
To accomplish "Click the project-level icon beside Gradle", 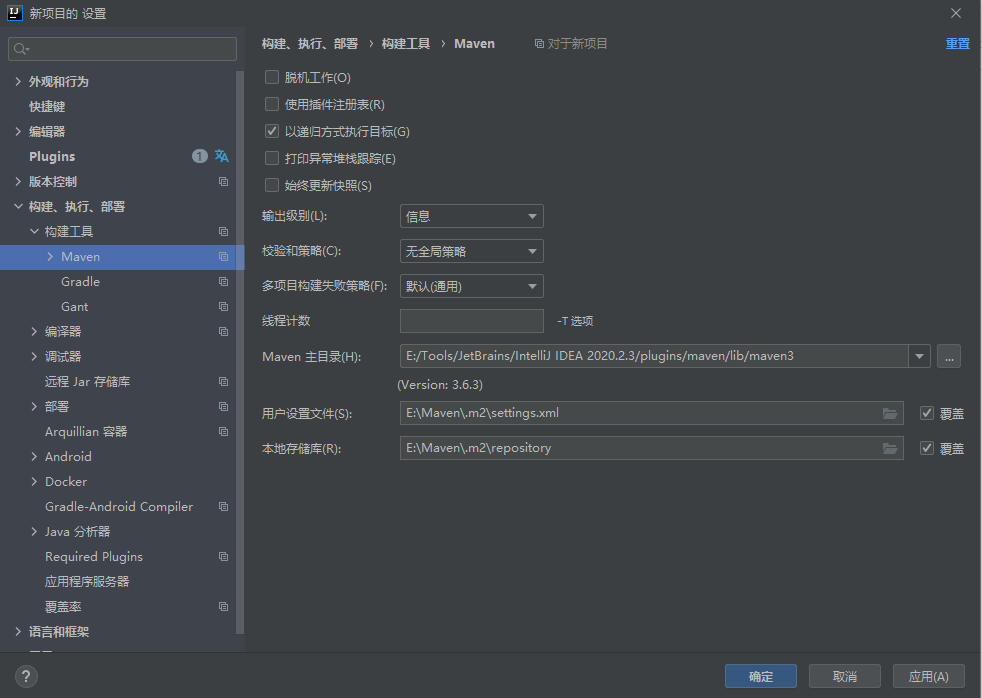I will 223,282.
